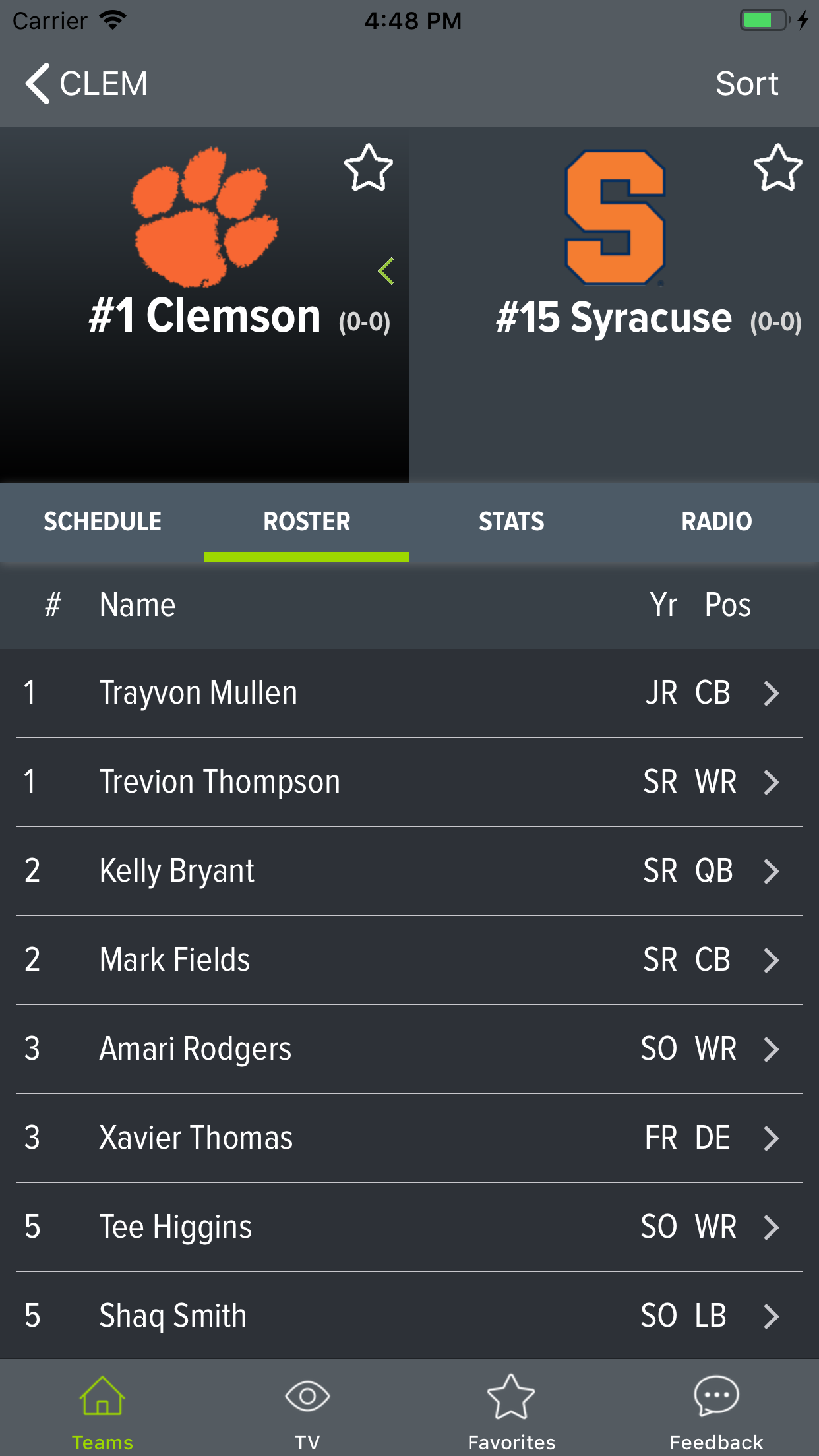Open Kelly Bryant's detail chevron
The width and height of the screenshot is (819, 1456).
771,871
